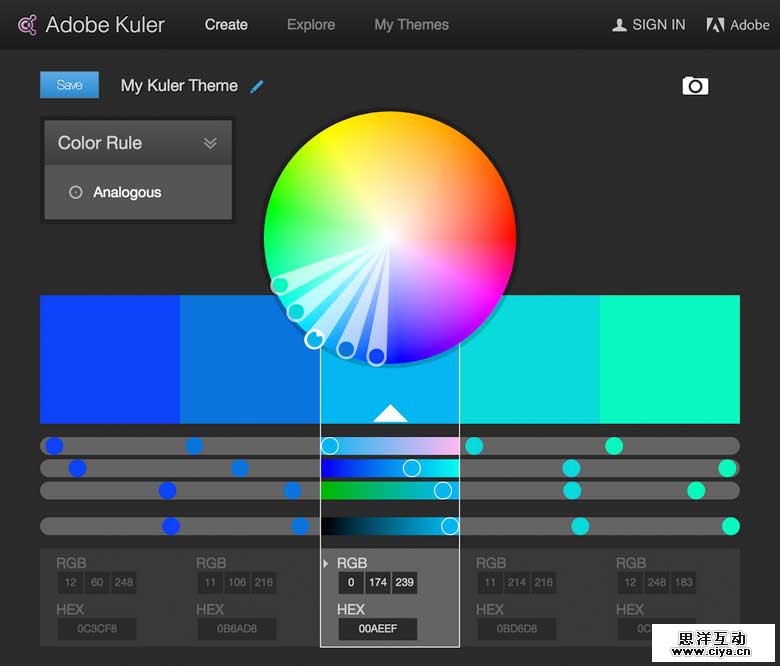Select the base color handle on wheel
780x667 pixels.
(x=314, y=339)
